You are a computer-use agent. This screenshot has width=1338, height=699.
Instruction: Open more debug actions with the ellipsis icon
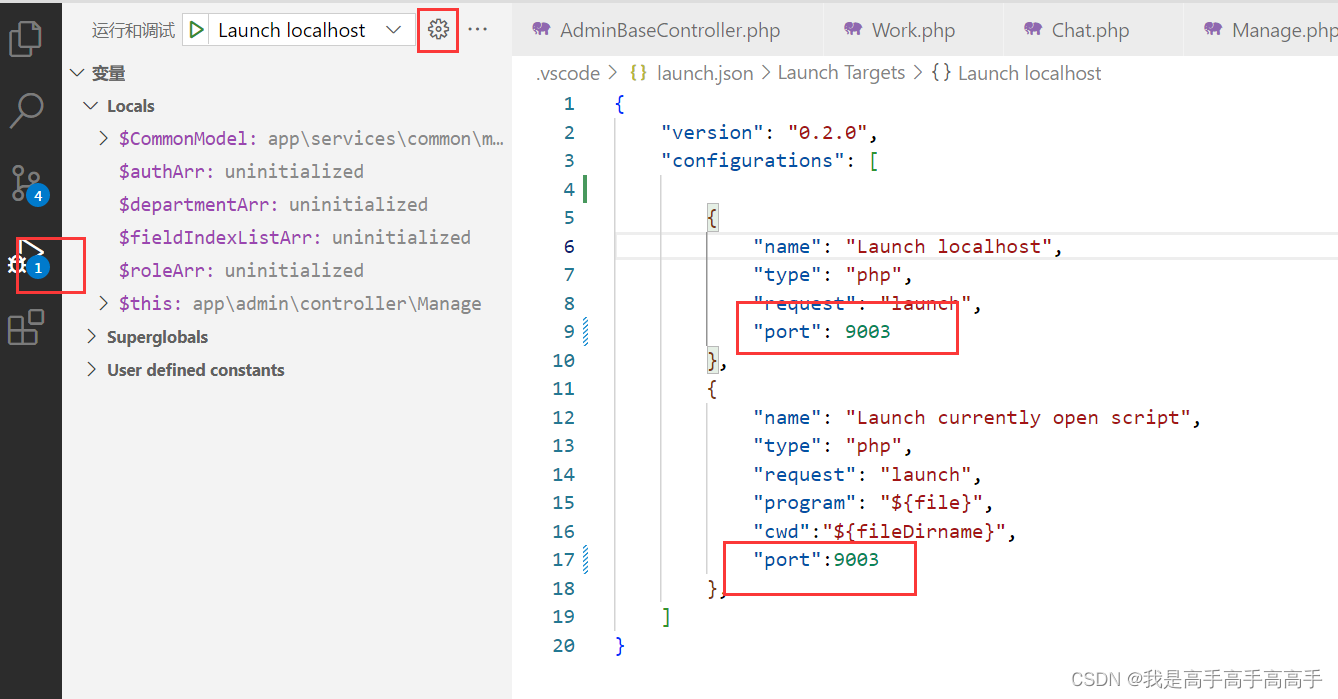click(x=477, y=29)
